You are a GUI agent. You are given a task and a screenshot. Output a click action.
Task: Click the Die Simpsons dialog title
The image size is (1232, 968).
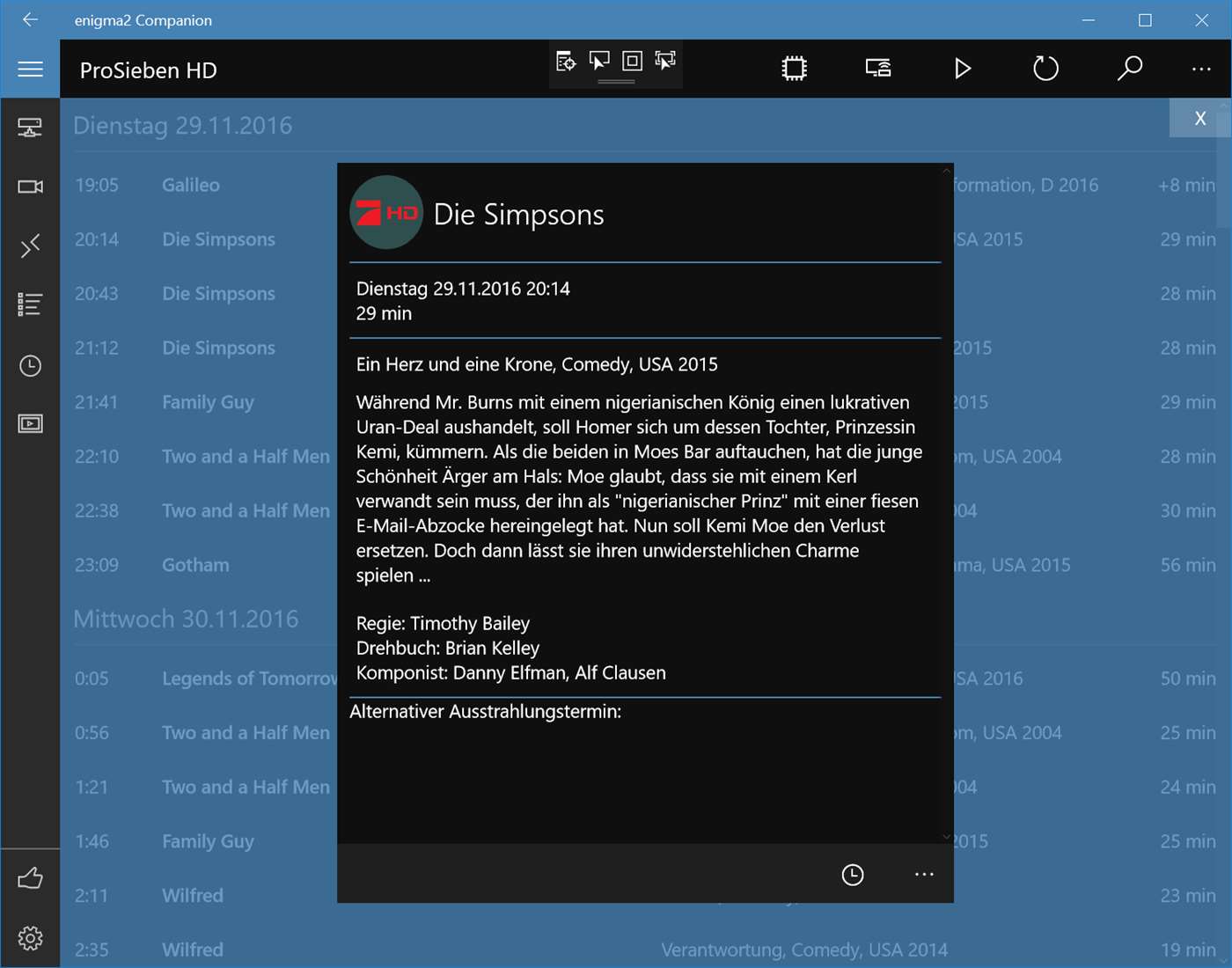click(x=518, y=215)
